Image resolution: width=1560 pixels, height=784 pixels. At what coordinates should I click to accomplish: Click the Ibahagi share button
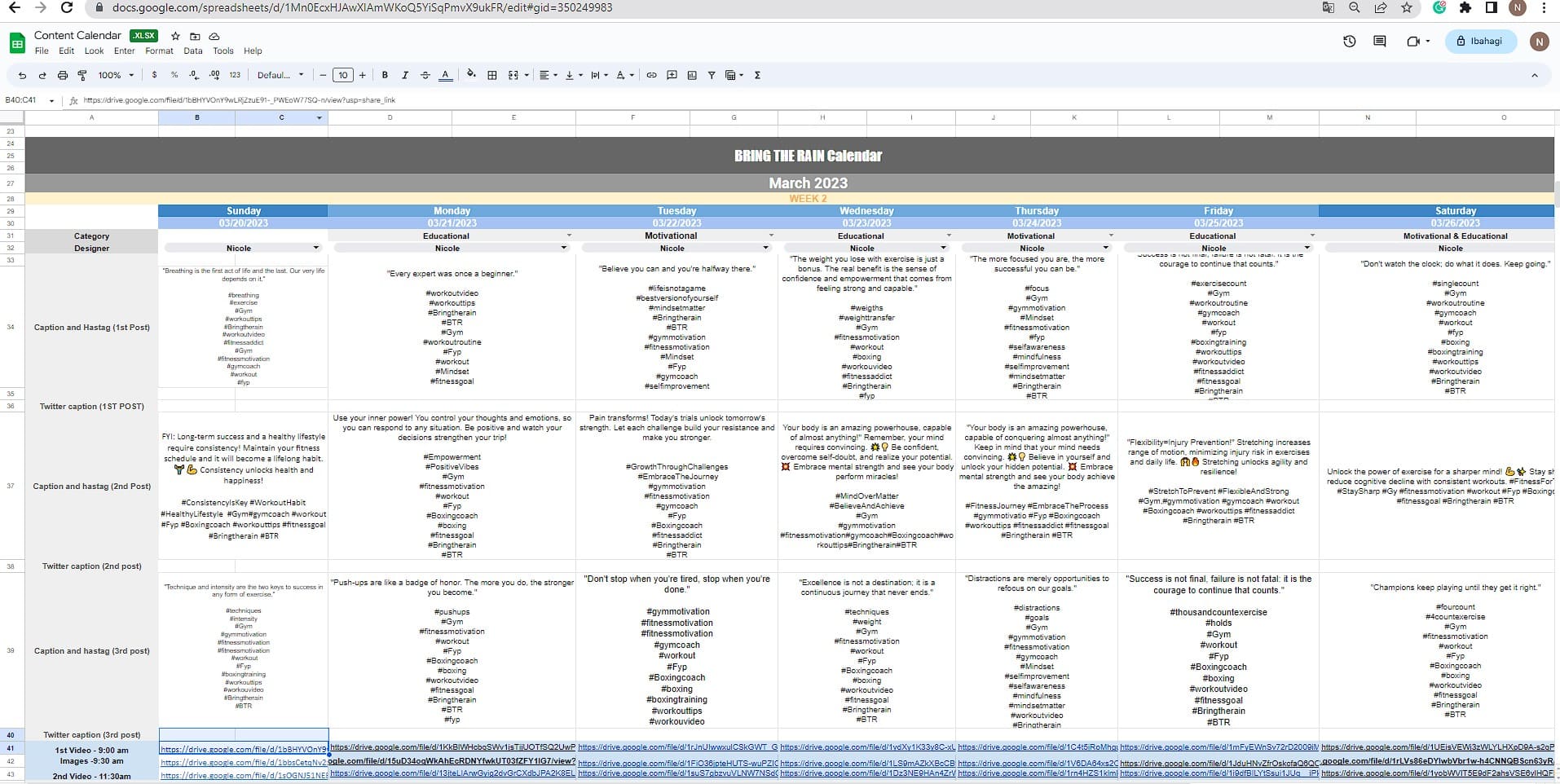click(1481, 42)
